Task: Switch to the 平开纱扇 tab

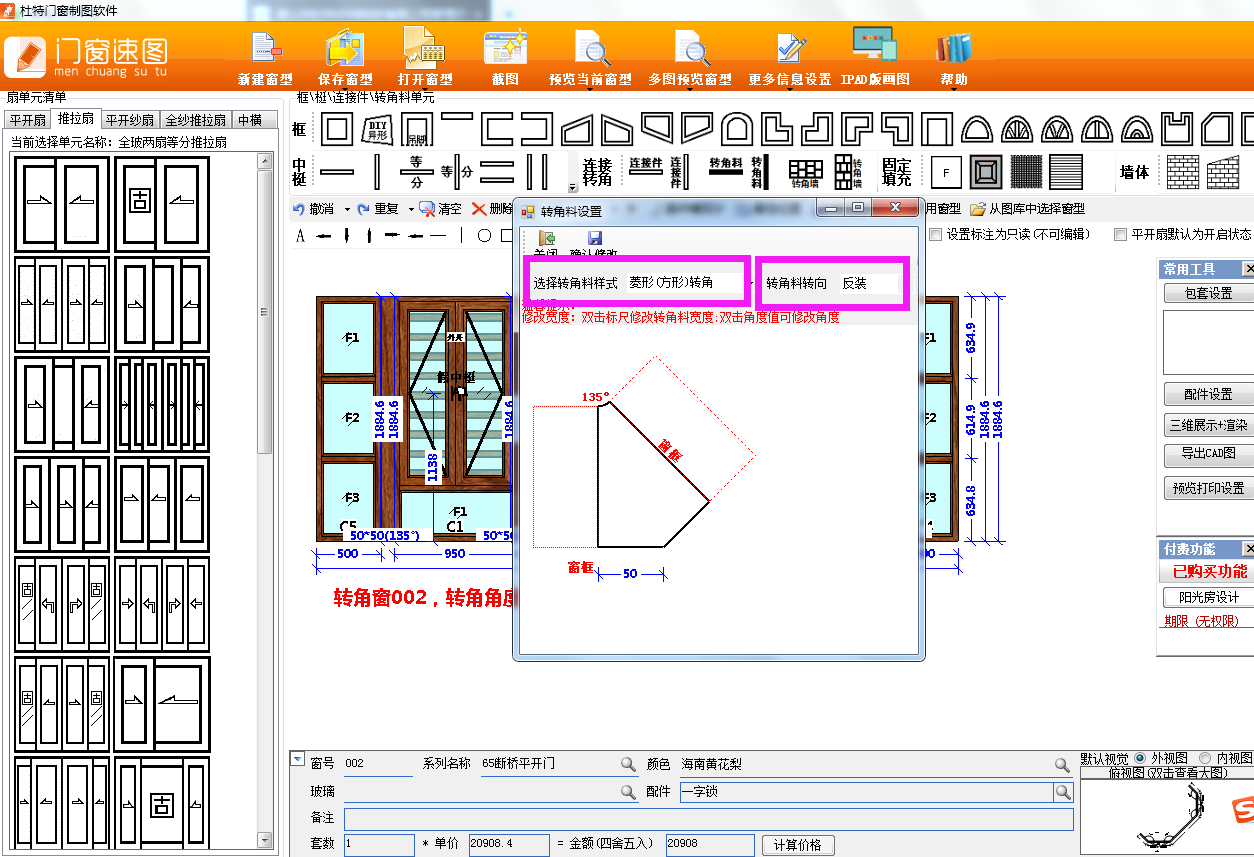Action: point(130,120)
